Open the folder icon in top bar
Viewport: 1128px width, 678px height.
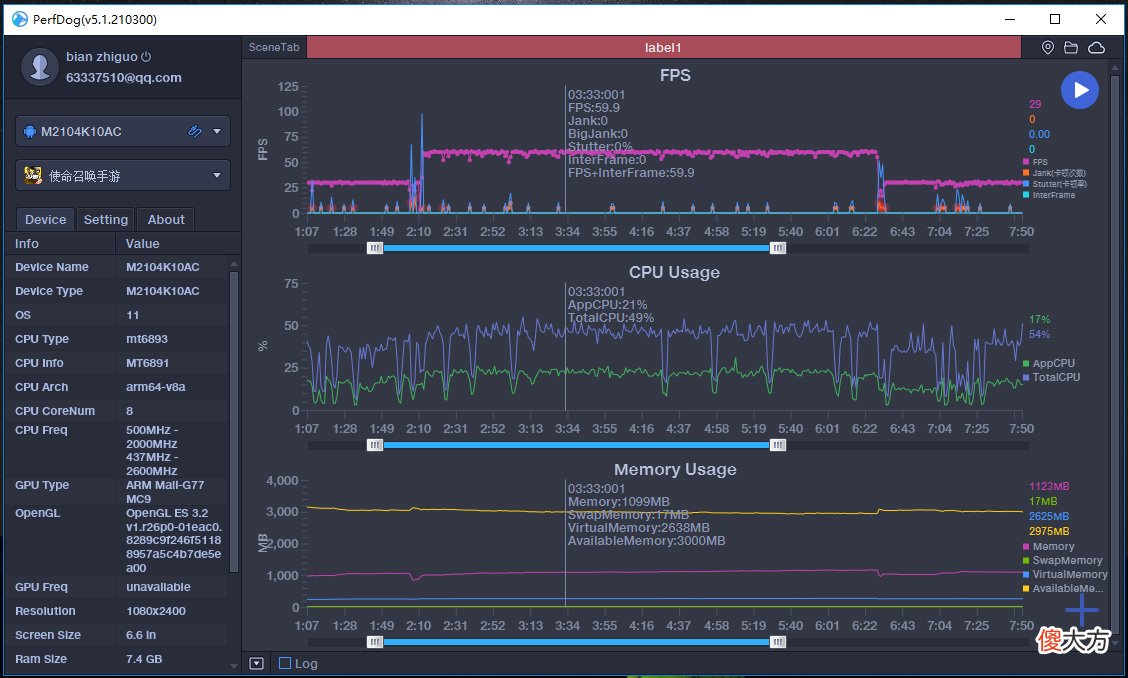point(1071,48)
